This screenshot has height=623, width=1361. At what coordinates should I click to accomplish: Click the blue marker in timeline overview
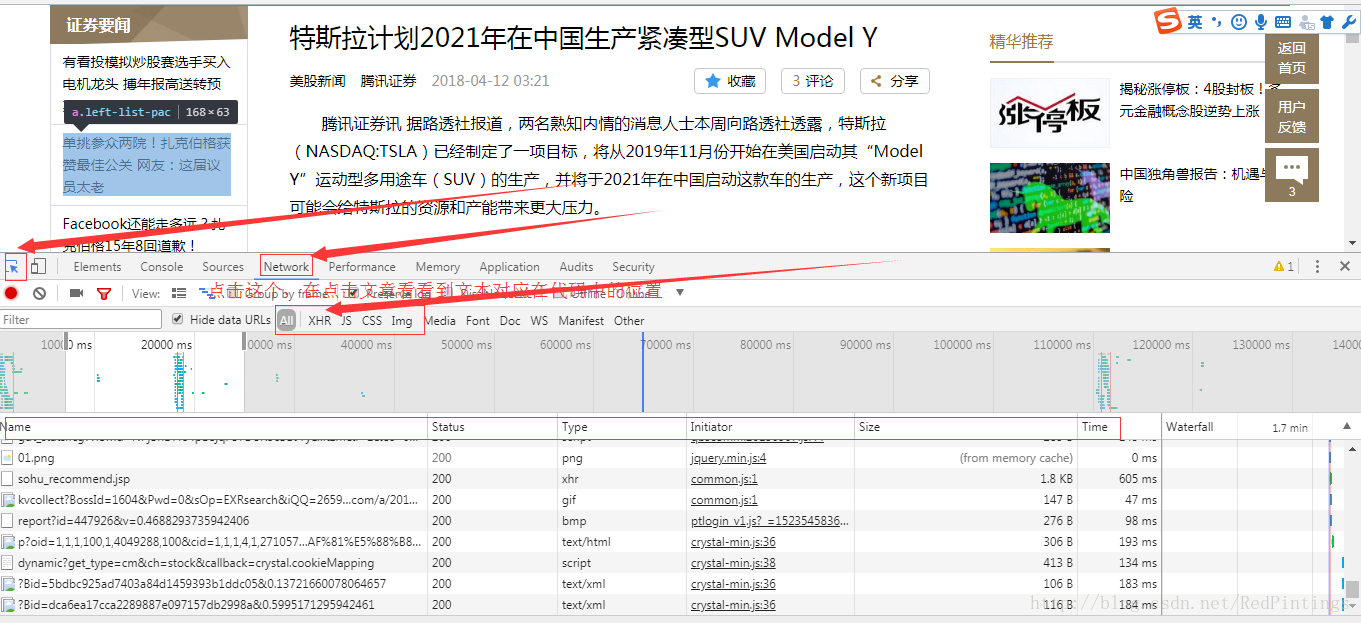pyautogui.click(x=643, y=371)
